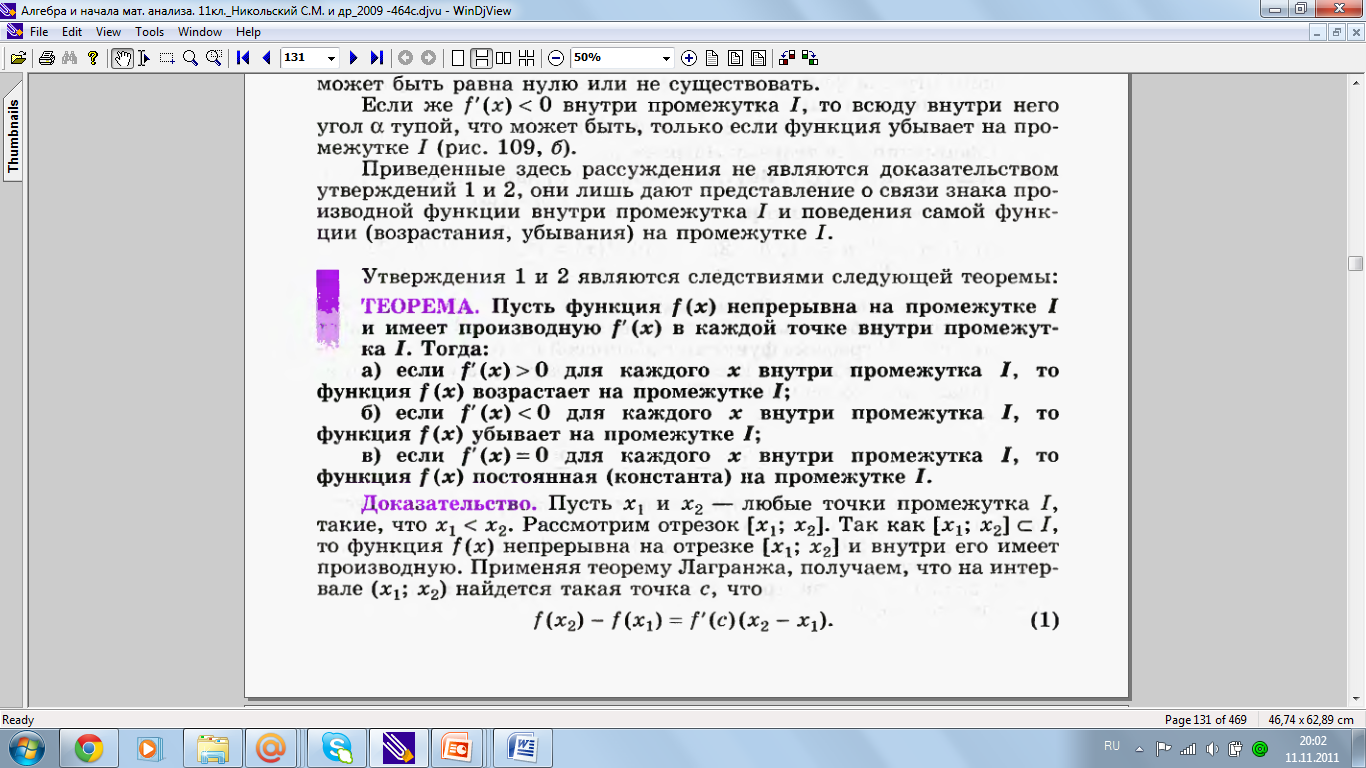Jump to the last page
The width and height of the screenshot is (1366, 768).
[376, 58]
